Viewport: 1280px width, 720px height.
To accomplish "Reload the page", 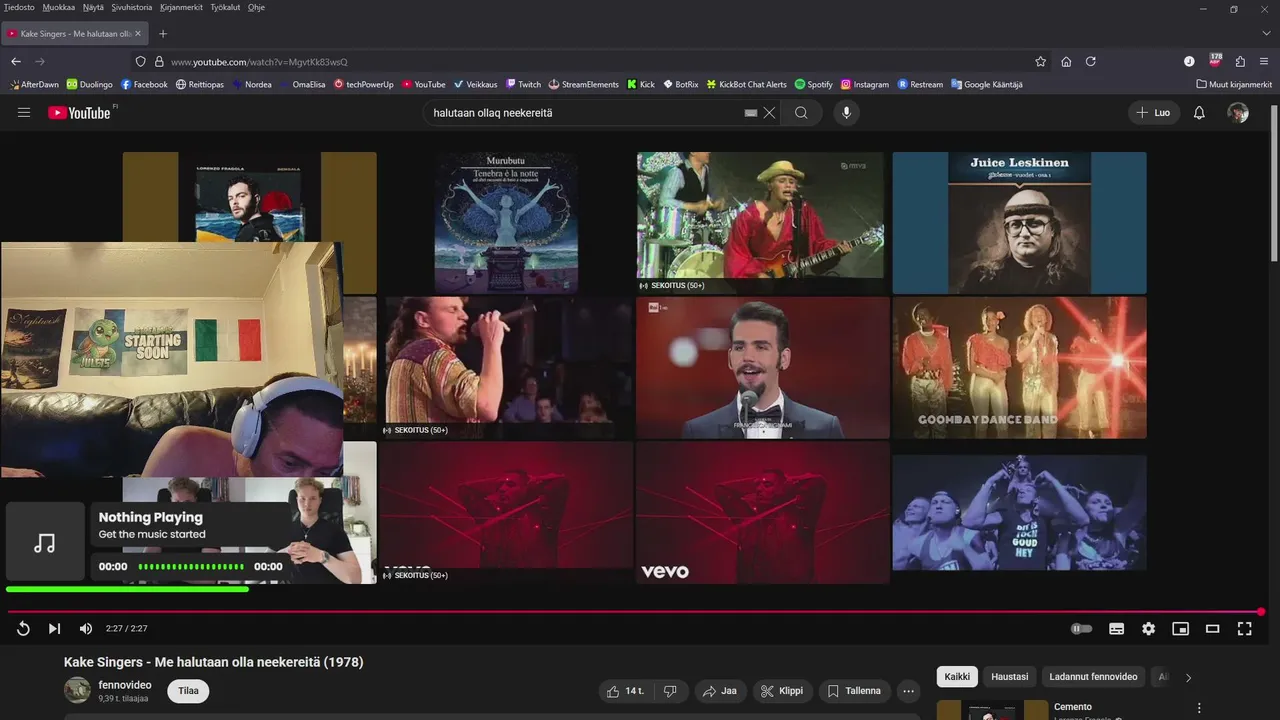I will click(1091, 61).
